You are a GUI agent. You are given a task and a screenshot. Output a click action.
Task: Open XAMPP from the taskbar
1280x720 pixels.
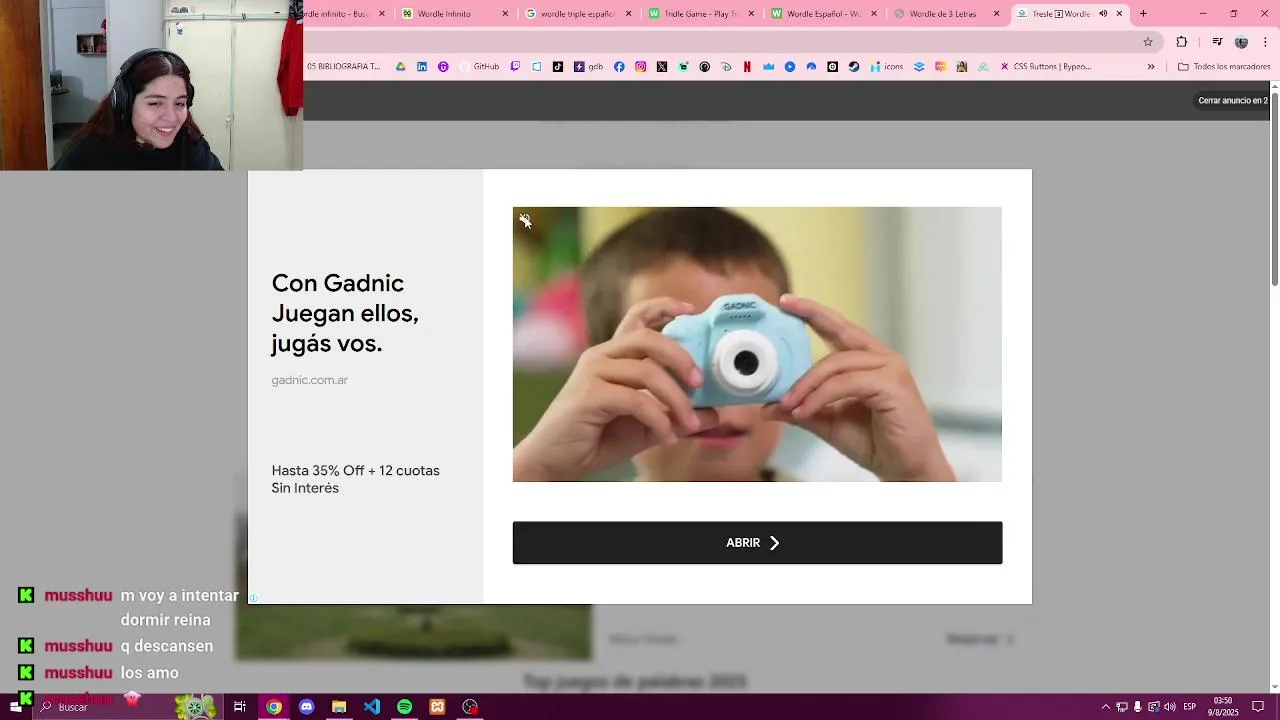point(437,707)
